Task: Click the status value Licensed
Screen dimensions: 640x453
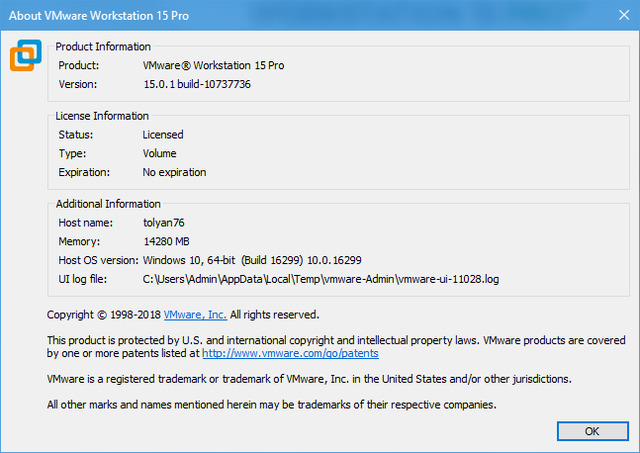Action: pyautogui.click(x=163, y=135)
